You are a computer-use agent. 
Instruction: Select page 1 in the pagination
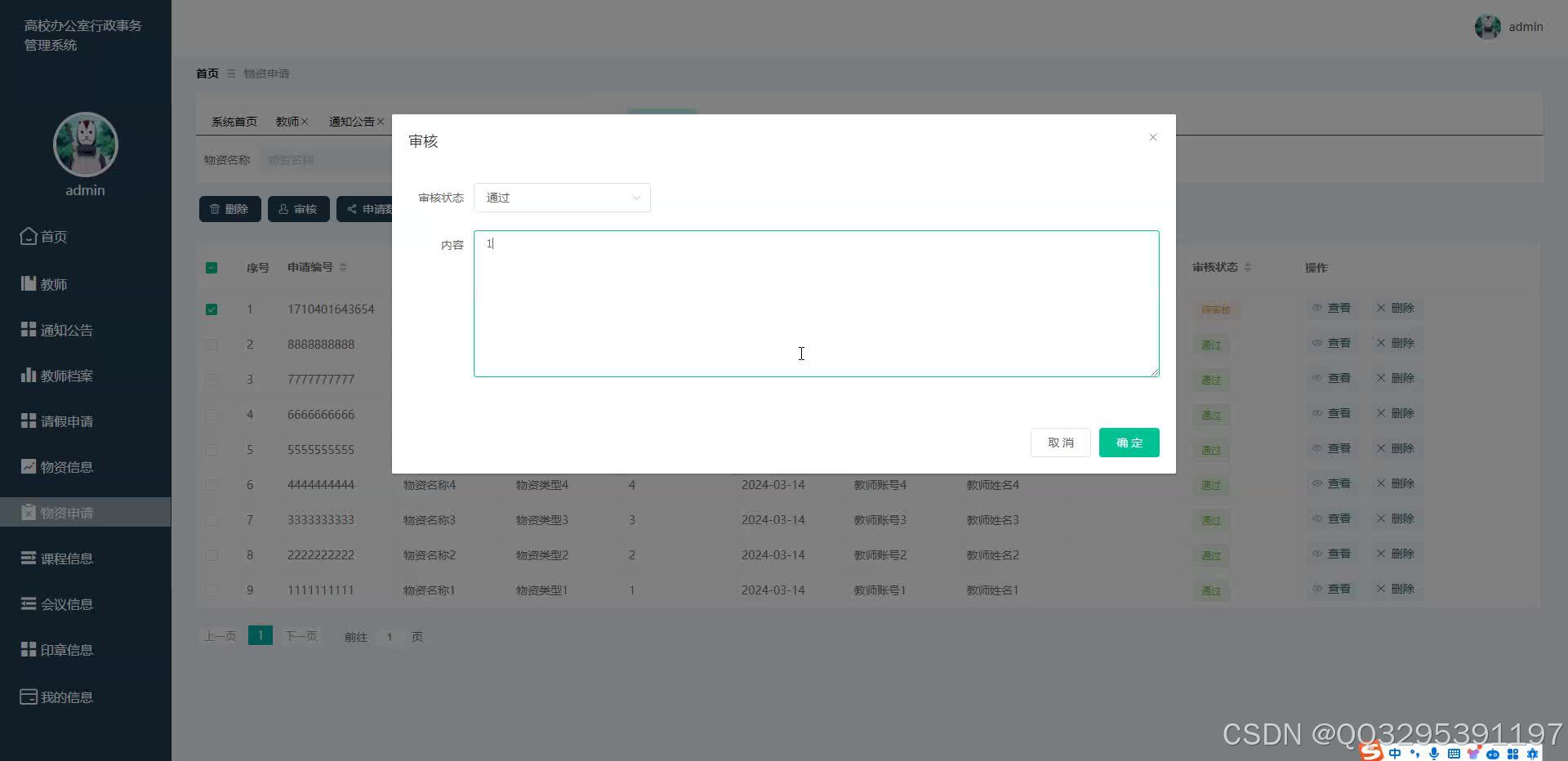tap(261, 635)
